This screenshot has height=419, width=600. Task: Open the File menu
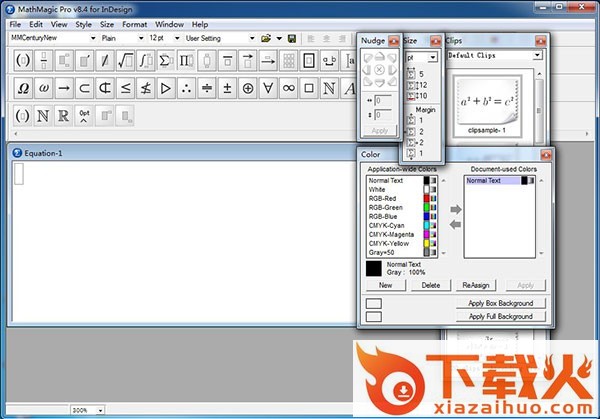point(15,24)
